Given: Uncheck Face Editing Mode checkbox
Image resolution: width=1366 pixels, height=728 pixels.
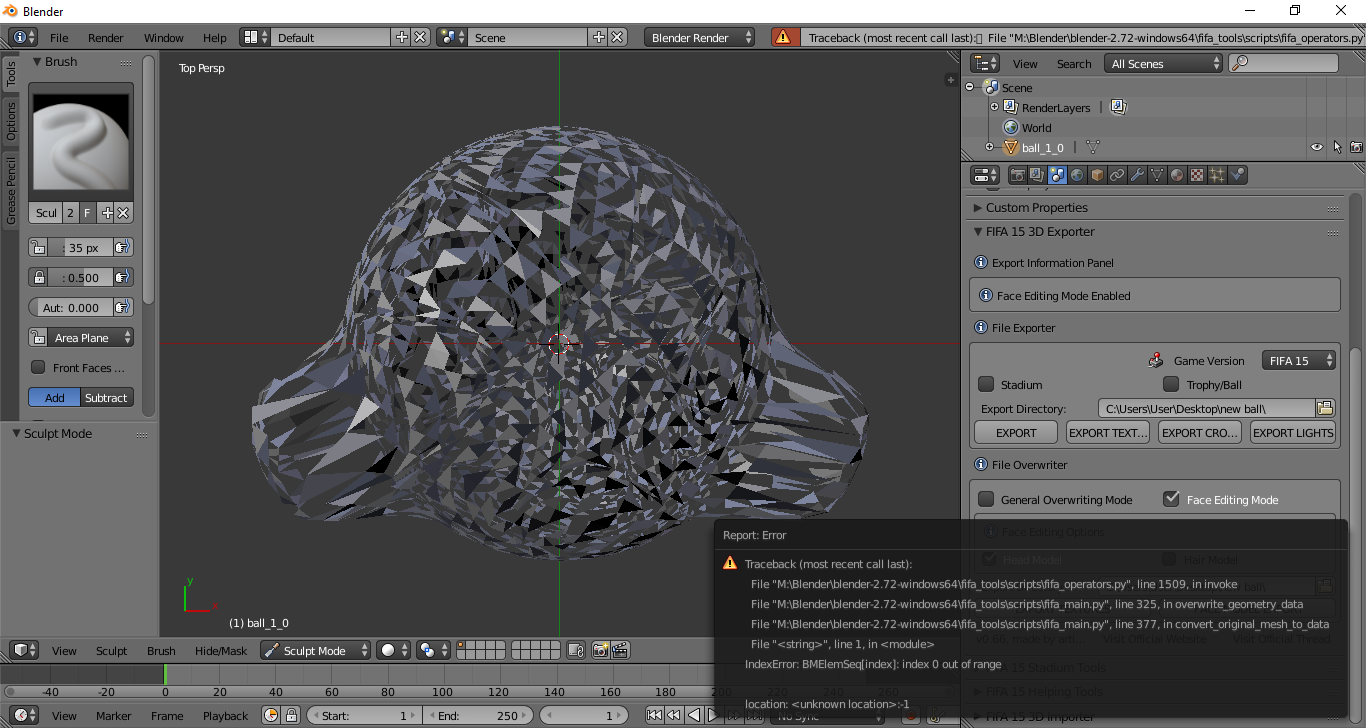Looking at the screenshot, I should pos(1171,499).
